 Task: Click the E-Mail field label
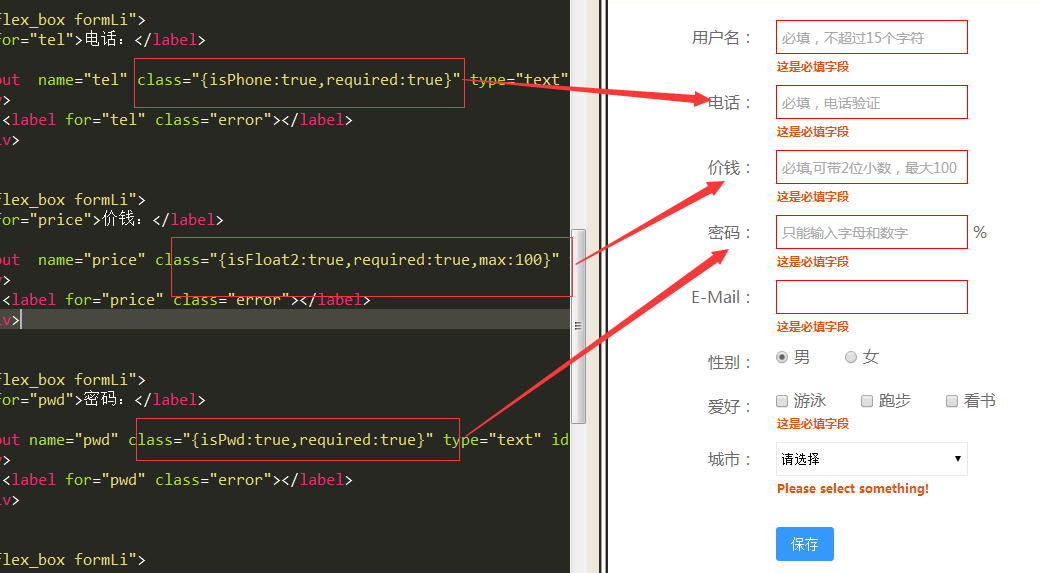pyautogui.click(x=720, y=297)
